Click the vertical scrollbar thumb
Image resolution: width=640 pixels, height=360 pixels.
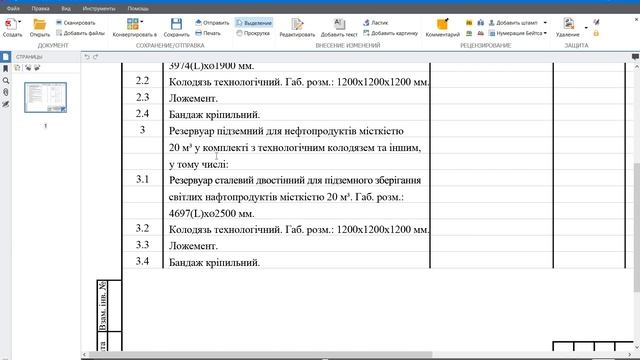pyautogui.click(x=636, y=227)
